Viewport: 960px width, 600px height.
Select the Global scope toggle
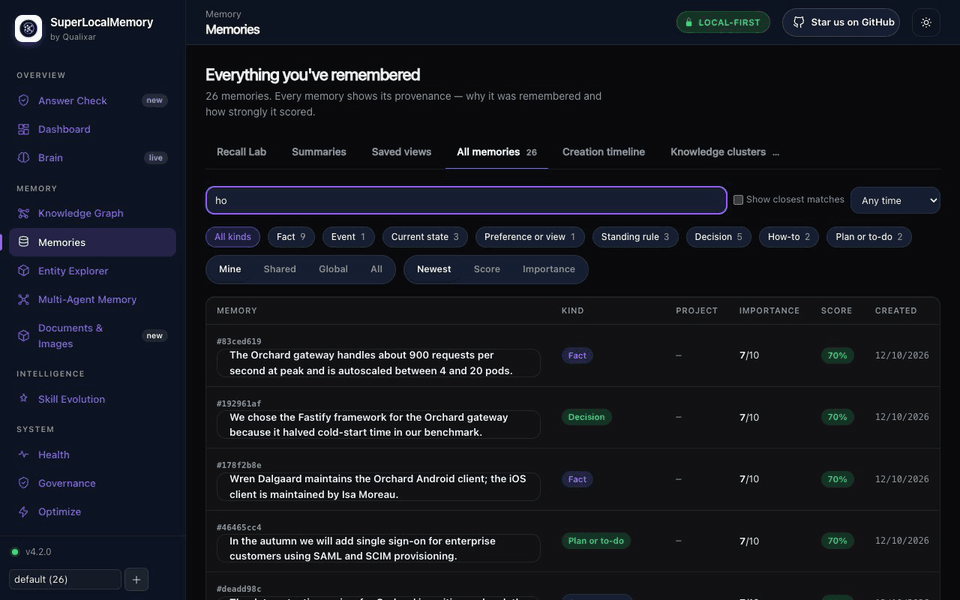pos(333,269)
